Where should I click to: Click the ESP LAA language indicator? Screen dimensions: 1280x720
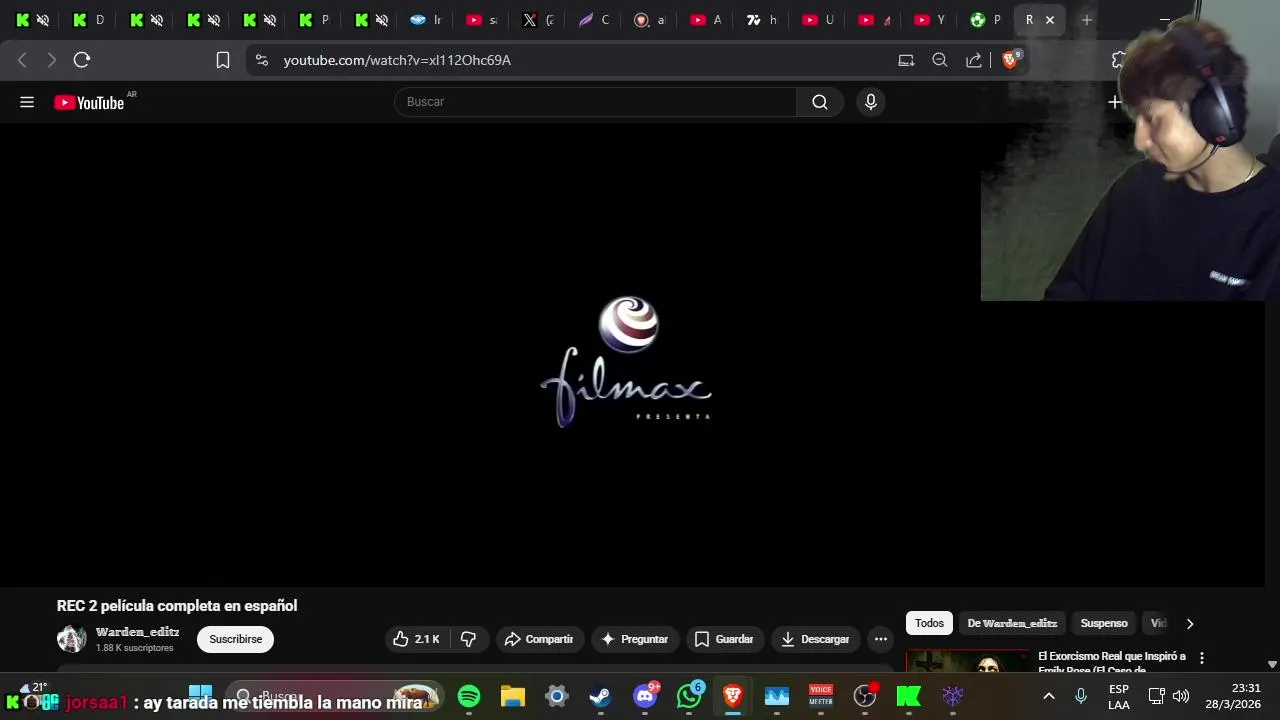1119,697
